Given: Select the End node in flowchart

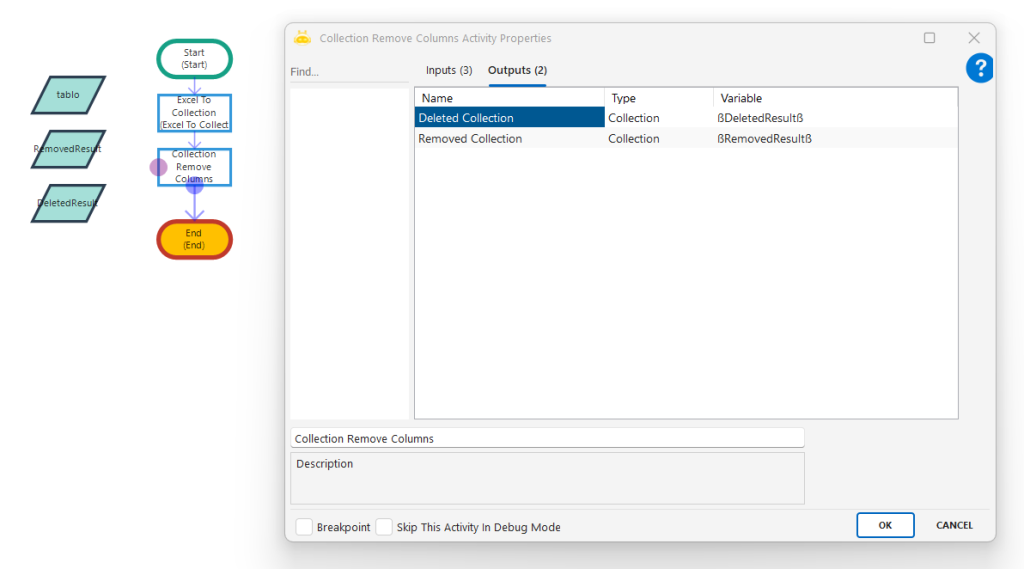Looking at the screenshot, I should point(194,239).
